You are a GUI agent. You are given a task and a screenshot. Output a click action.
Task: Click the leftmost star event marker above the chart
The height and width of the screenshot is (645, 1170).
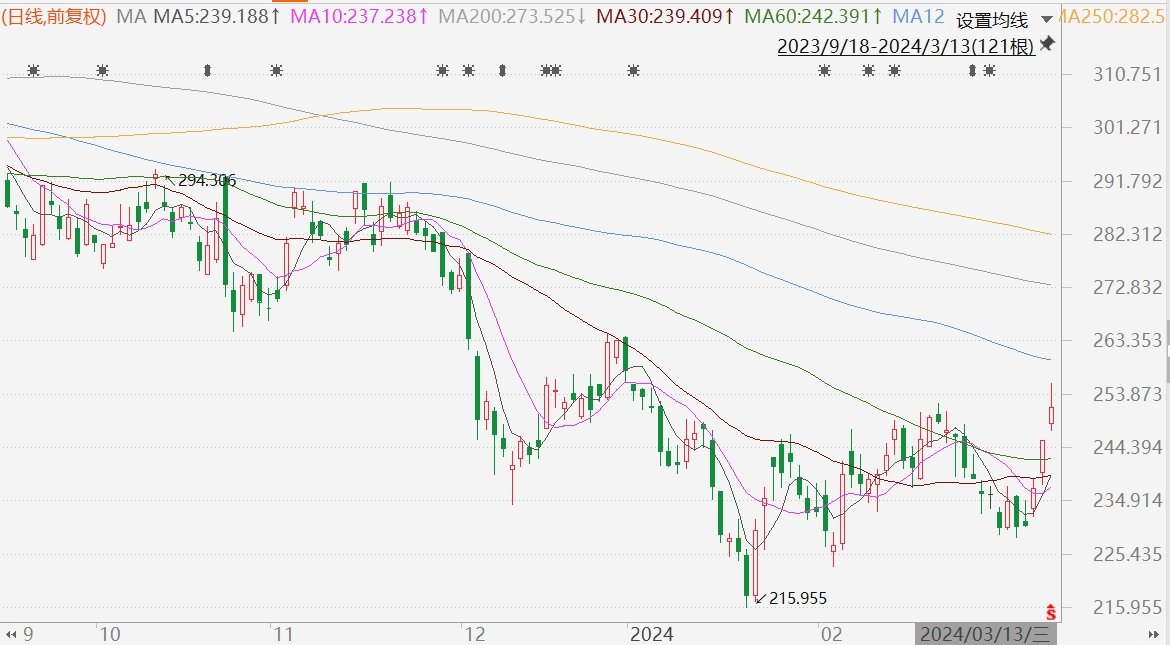pos(34,71)
